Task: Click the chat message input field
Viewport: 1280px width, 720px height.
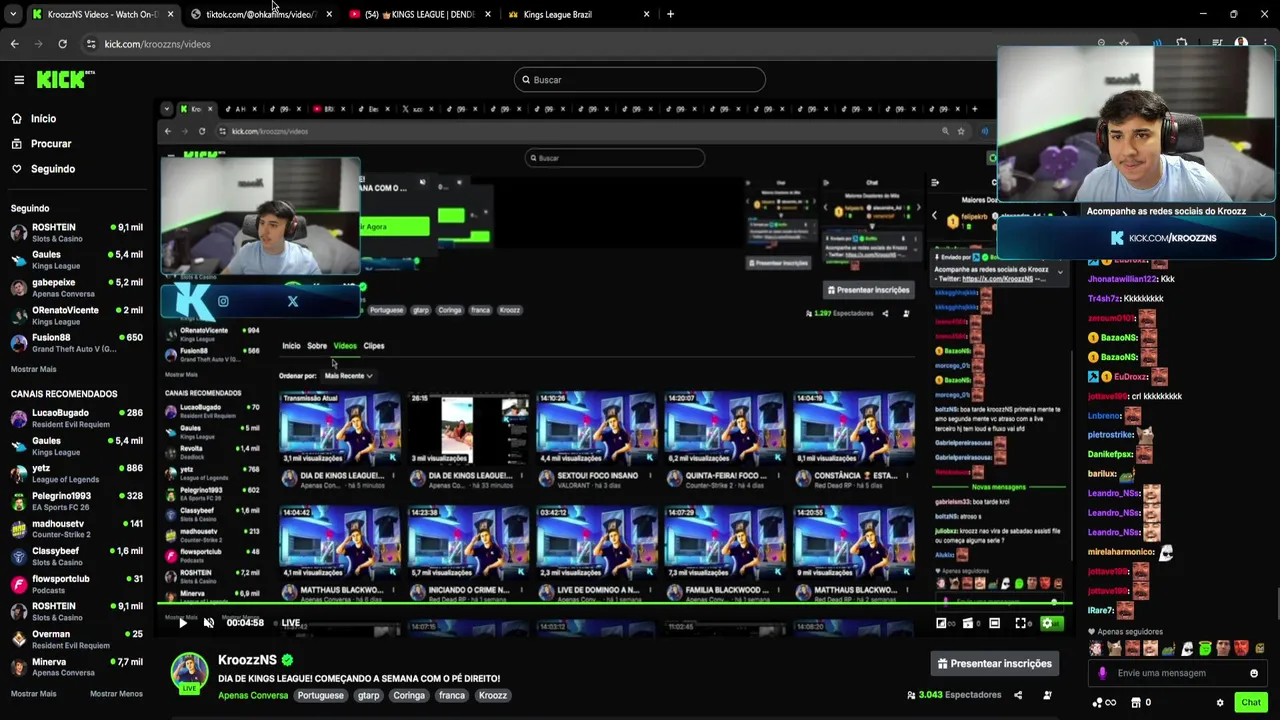Action: click(1178, 673)
